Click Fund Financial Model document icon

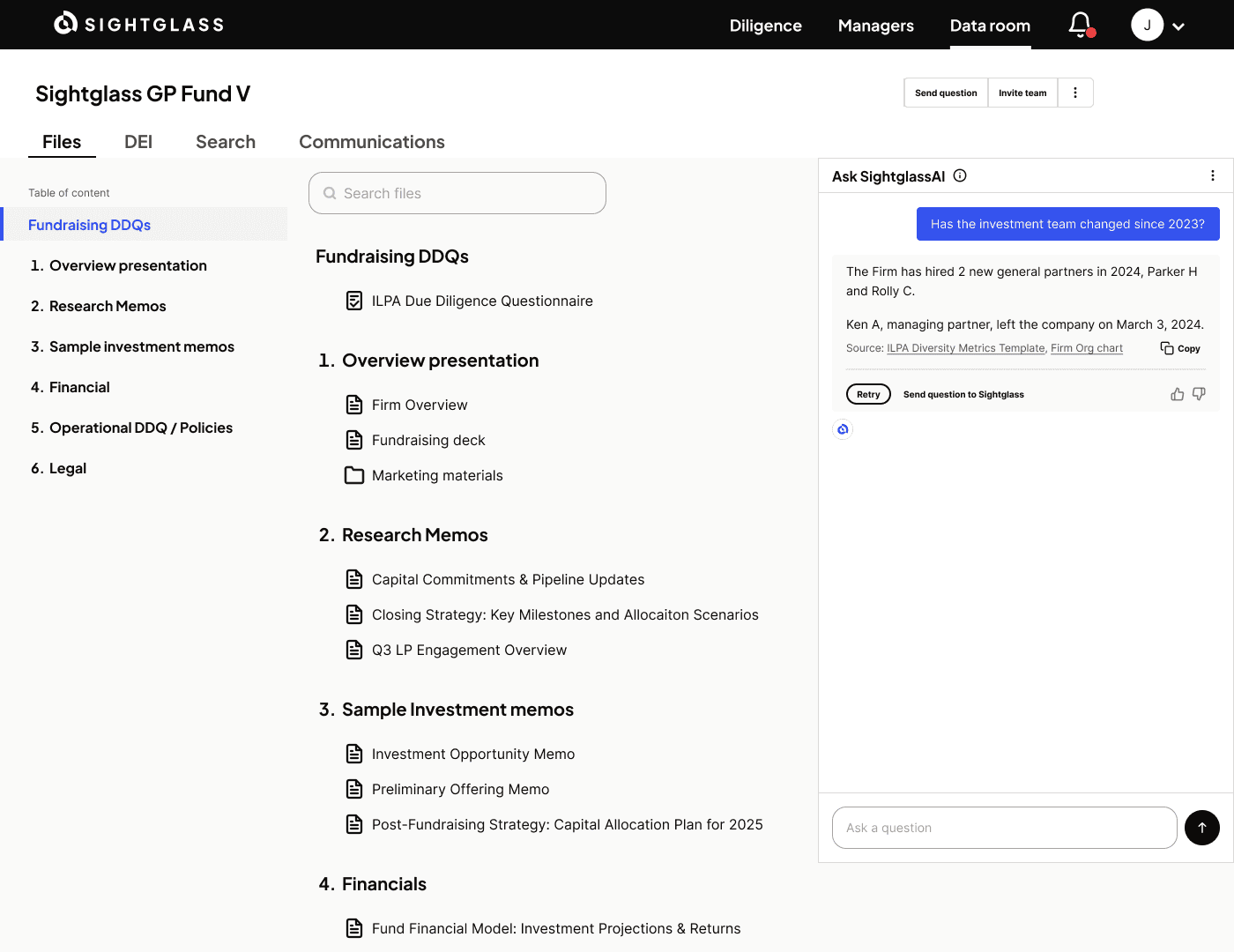coord(354,928)
